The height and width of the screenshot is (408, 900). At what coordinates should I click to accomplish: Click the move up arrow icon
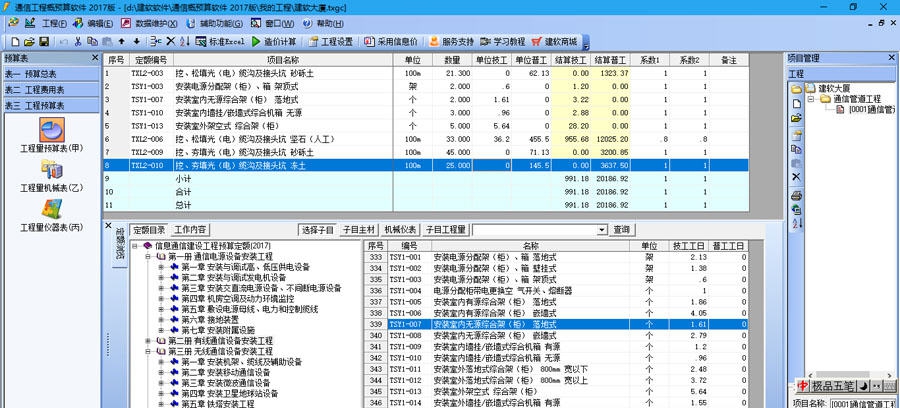122,41
